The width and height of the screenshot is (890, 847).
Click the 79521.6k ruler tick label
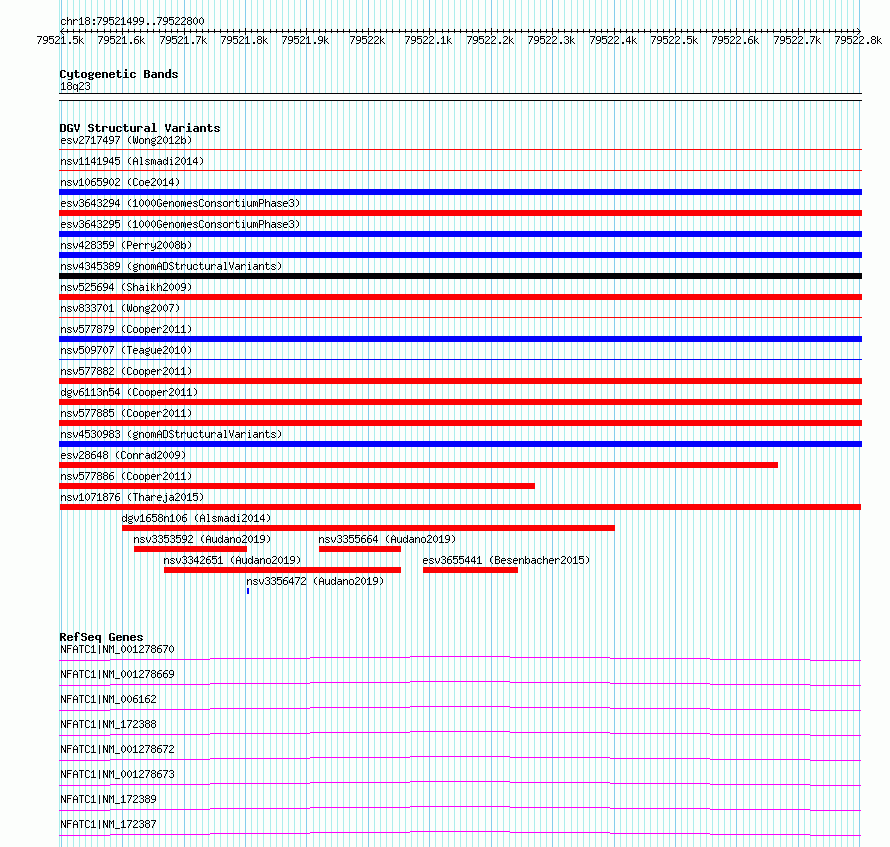[x=121, y=40]
